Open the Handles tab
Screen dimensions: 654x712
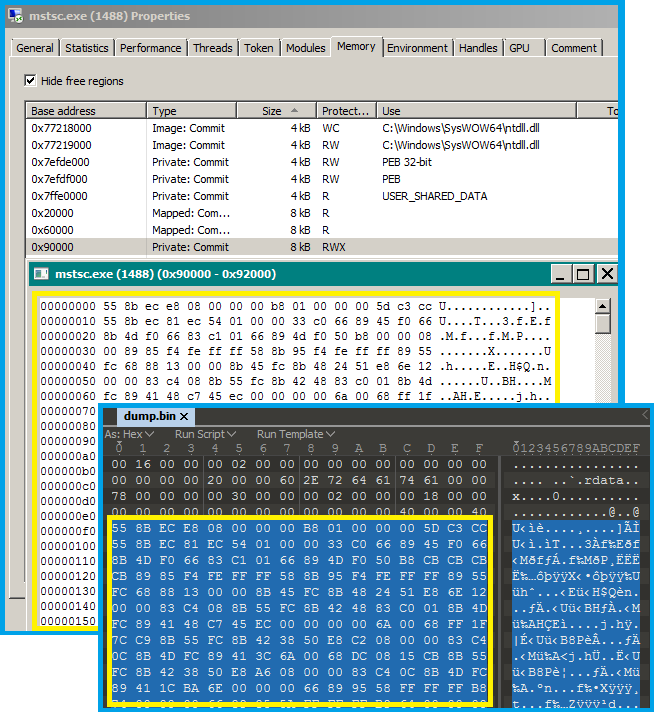(477, 48)
